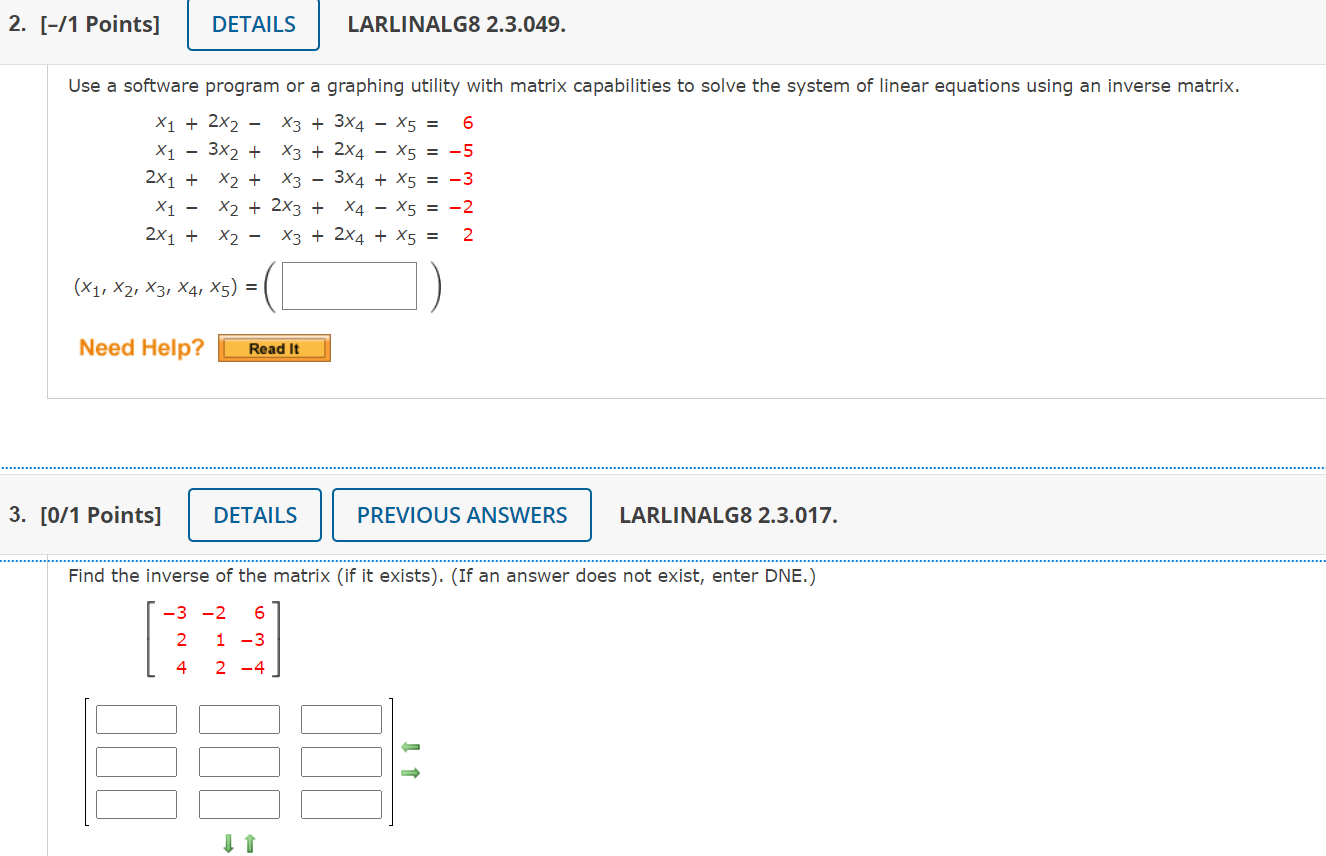Click the center matrix answer box
Image resolution: width=1326 pixels, height=856 pixels.
point(240,760)
